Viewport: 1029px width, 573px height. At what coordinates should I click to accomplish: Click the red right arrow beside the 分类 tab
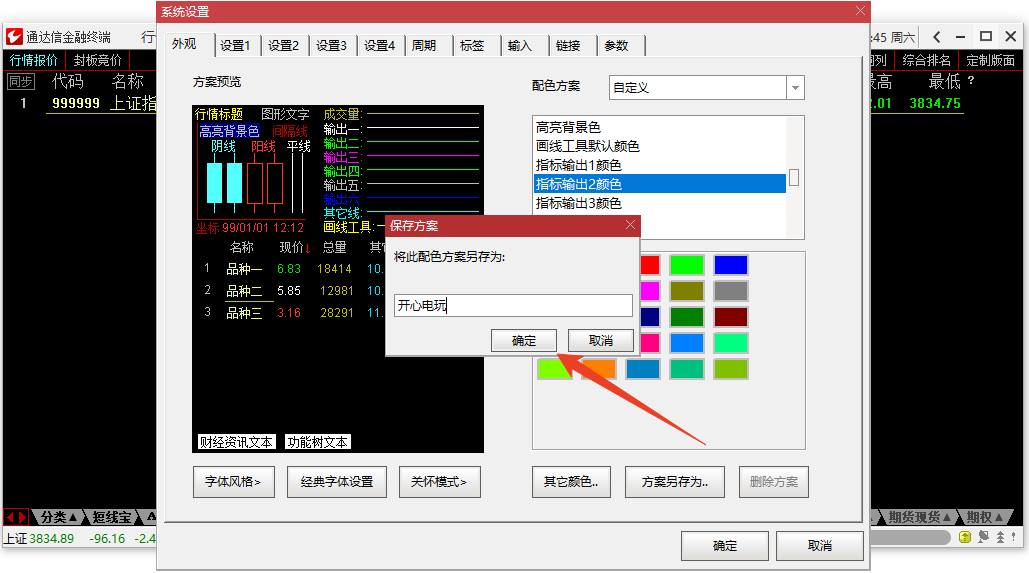(22, 517)
